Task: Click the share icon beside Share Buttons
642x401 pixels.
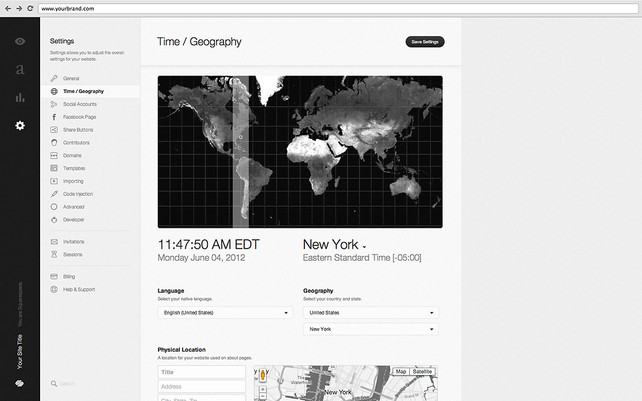Action: pos(54,130)
